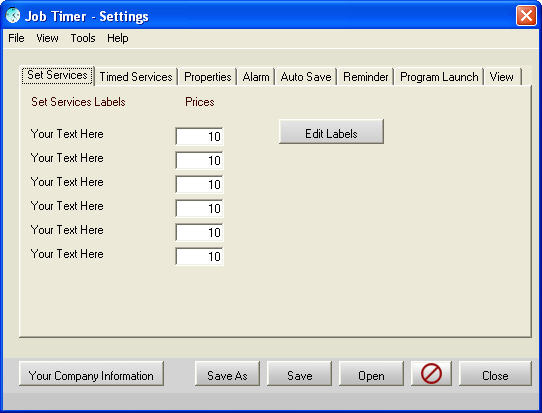Close the Settings window with red X
This screenshot has width=542, height=413.
(x=526, y=16)
